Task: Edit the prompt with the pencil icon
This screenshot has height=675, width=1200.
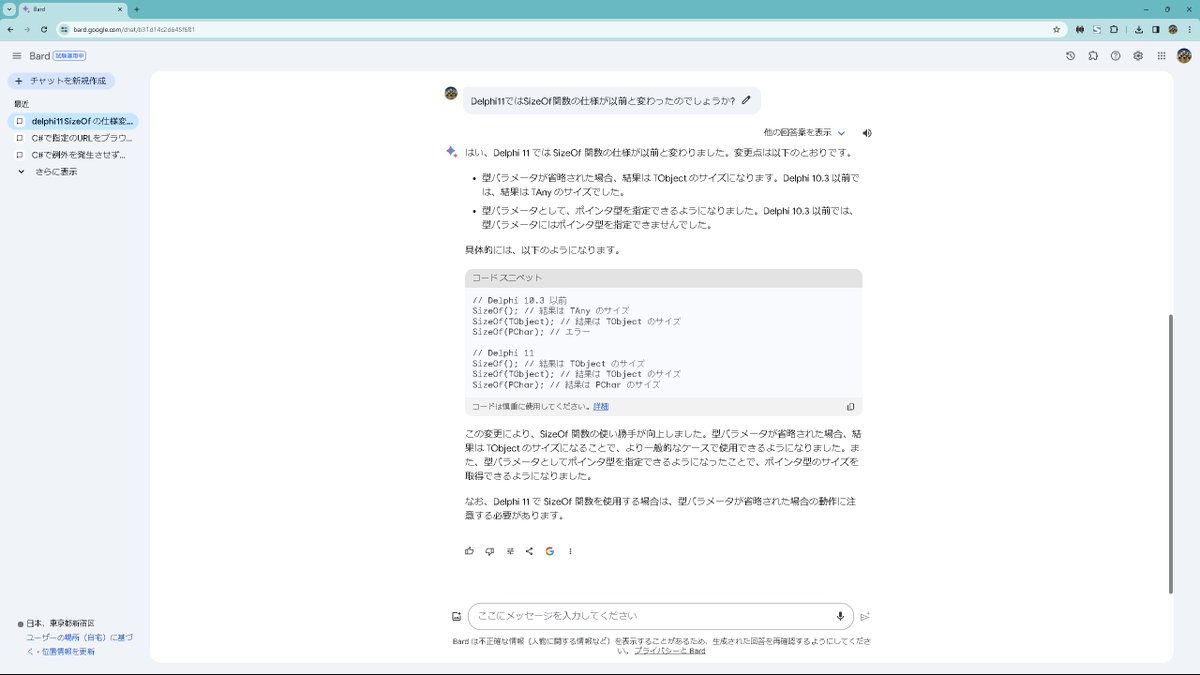Action: pyautogui.click(x=746, y=100)
